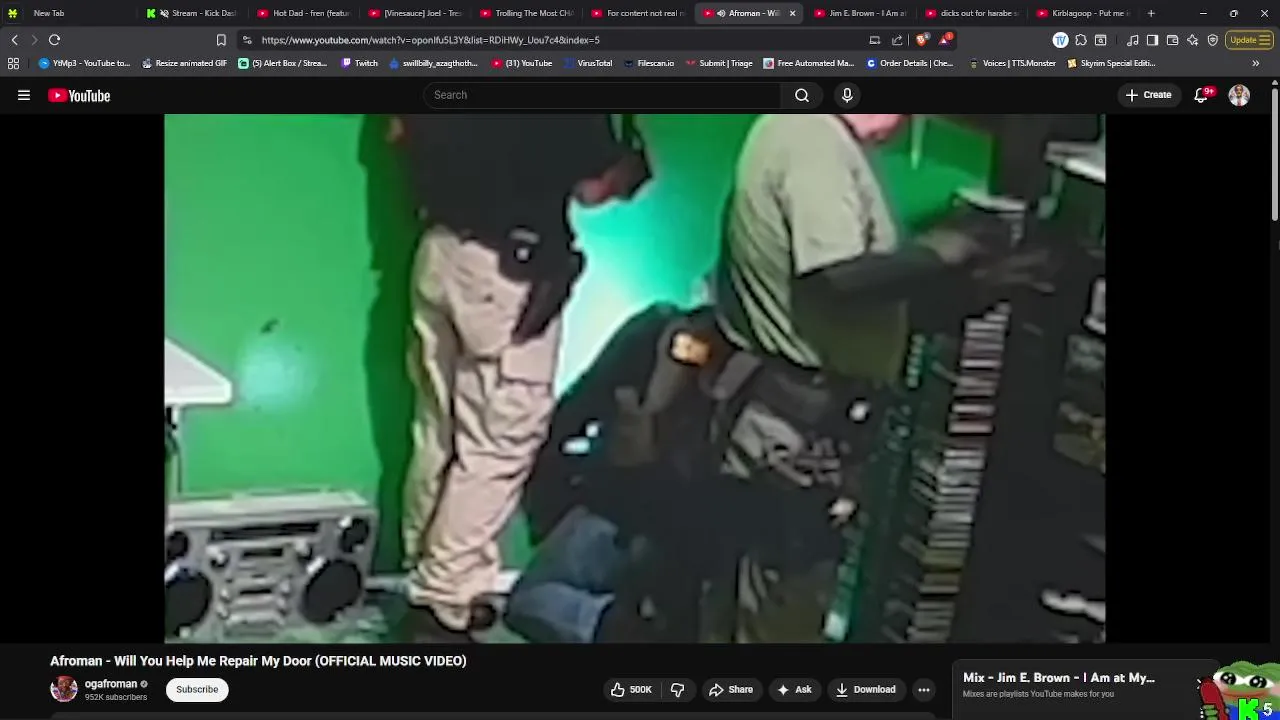The width and height of the screenshot is (1280, 720).
Task: Click the YouTube search magnifier button
Action: pos(802,95)
